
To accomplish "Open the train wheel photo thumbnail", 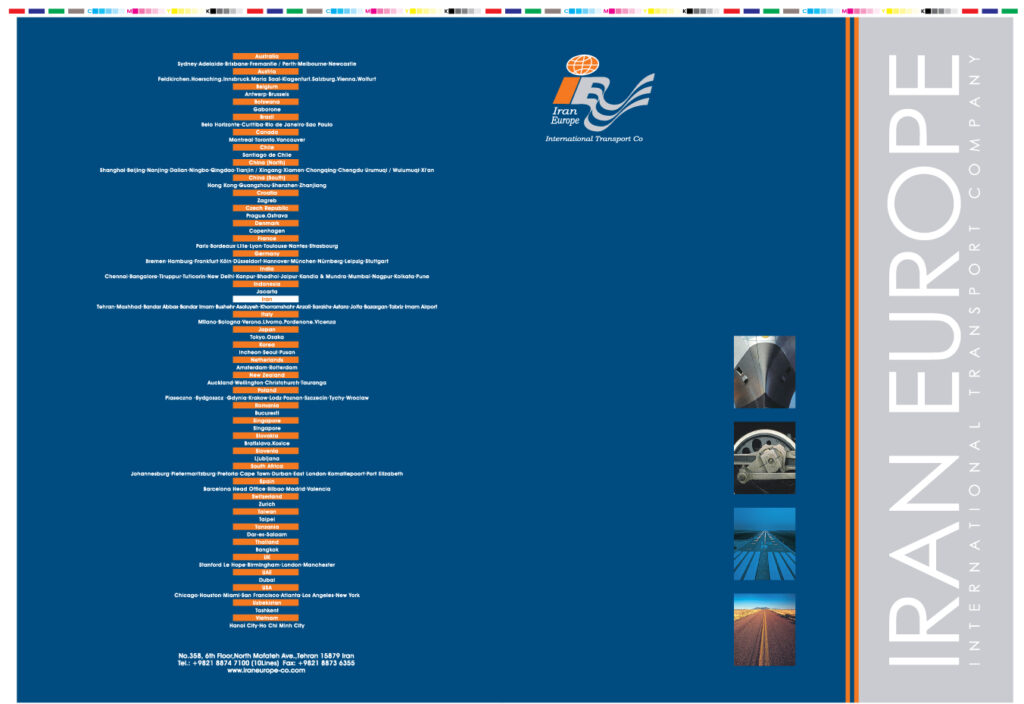I will click(764, 458).
